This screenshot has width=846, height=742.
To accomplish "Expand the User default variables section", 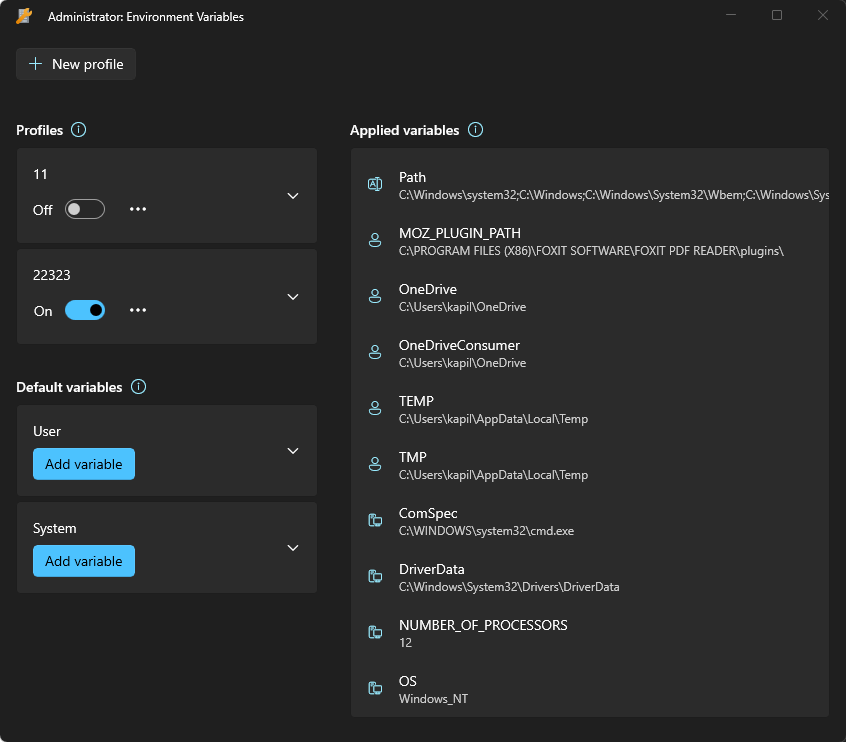I will (x=293, y=451).
